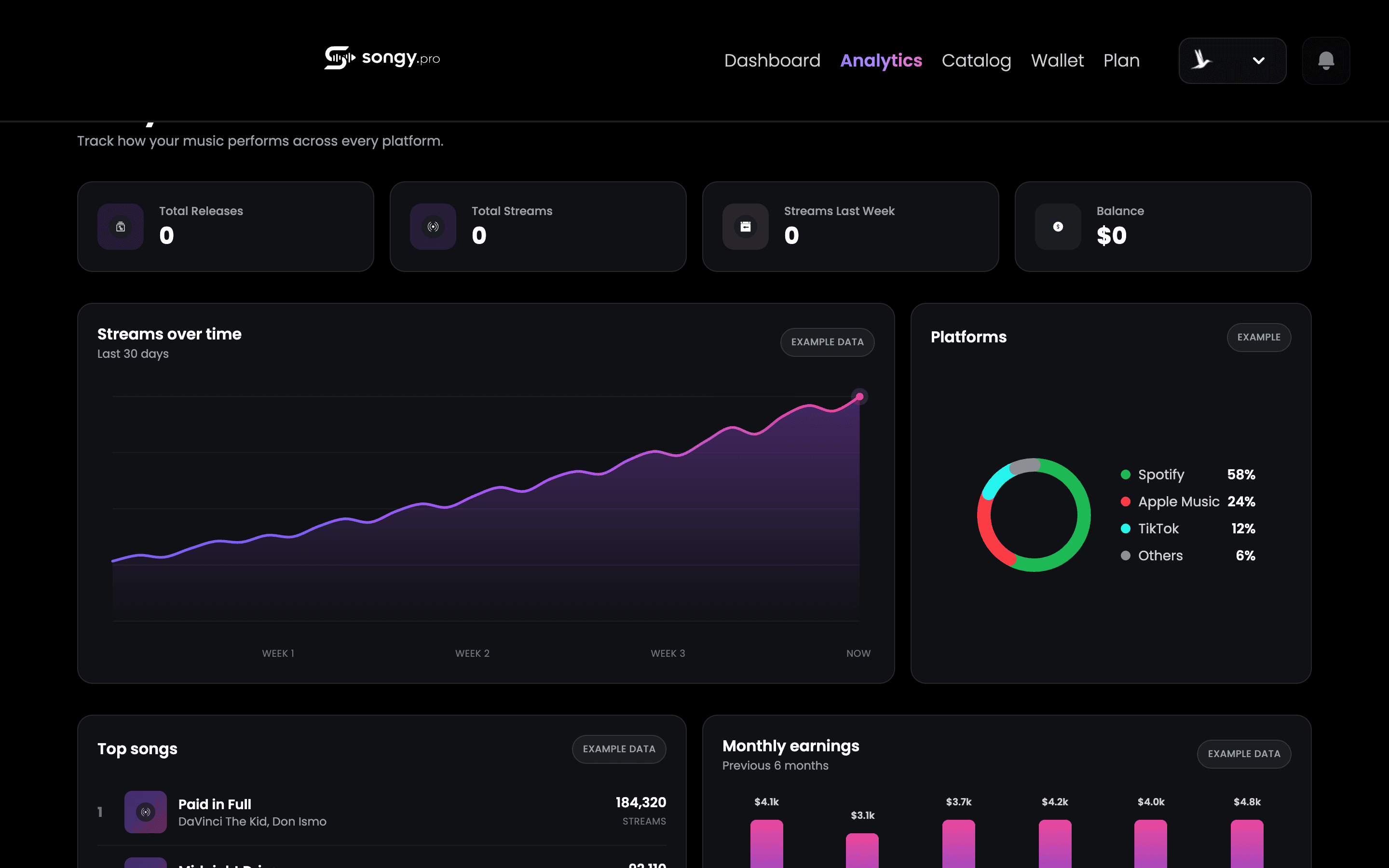Click the Paid in Full song title

pyautogui.click(x=215, y=804)
